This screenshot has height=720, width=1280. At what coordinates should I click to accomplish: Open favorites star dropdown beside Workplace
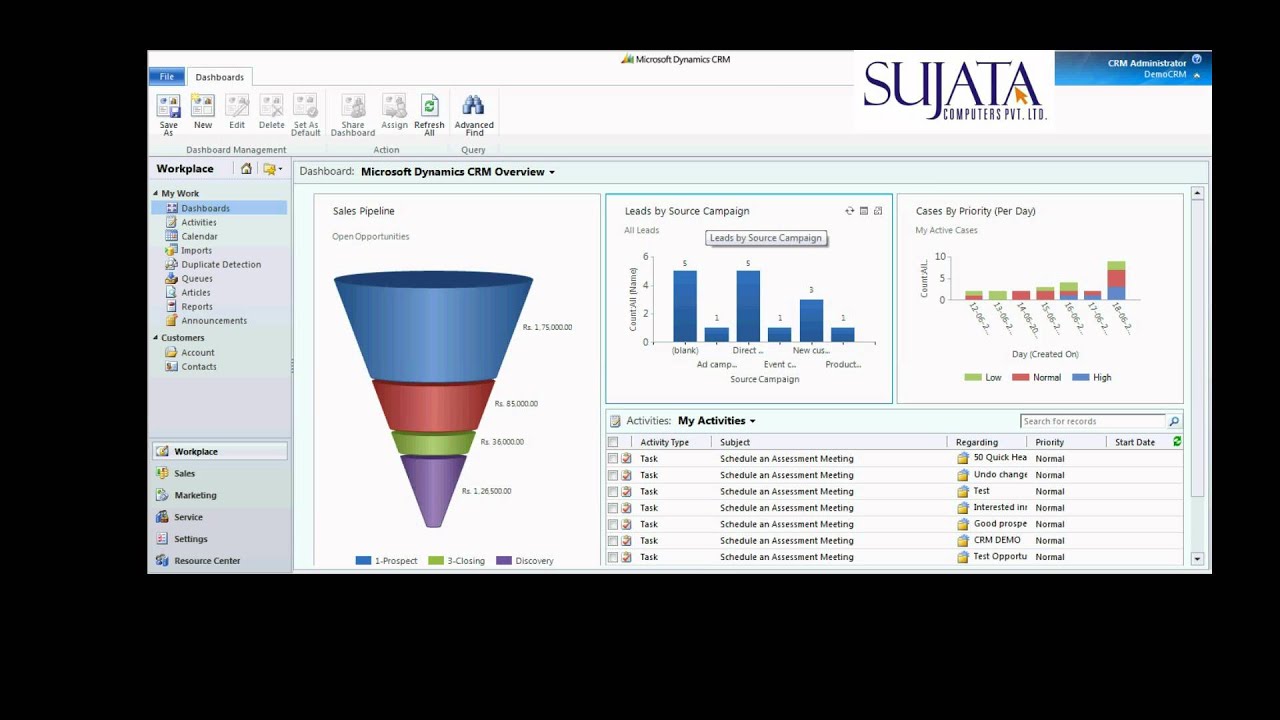tap(272, 169)
